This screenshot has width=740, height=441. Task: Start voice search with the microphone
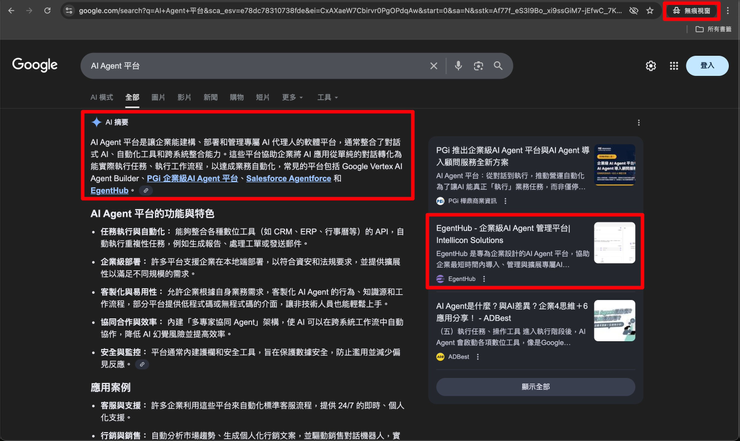tap(458, 66)
